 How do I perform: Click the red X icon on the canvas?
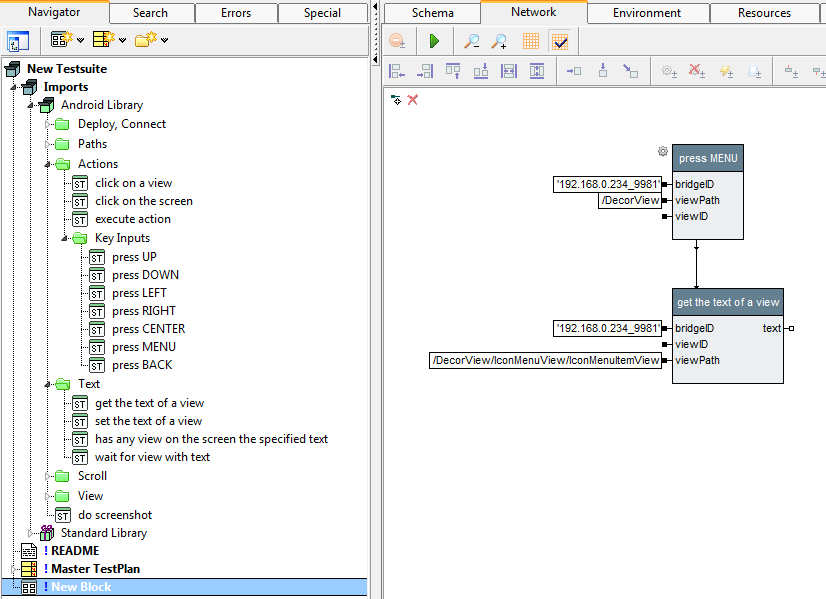click(413, 100)
